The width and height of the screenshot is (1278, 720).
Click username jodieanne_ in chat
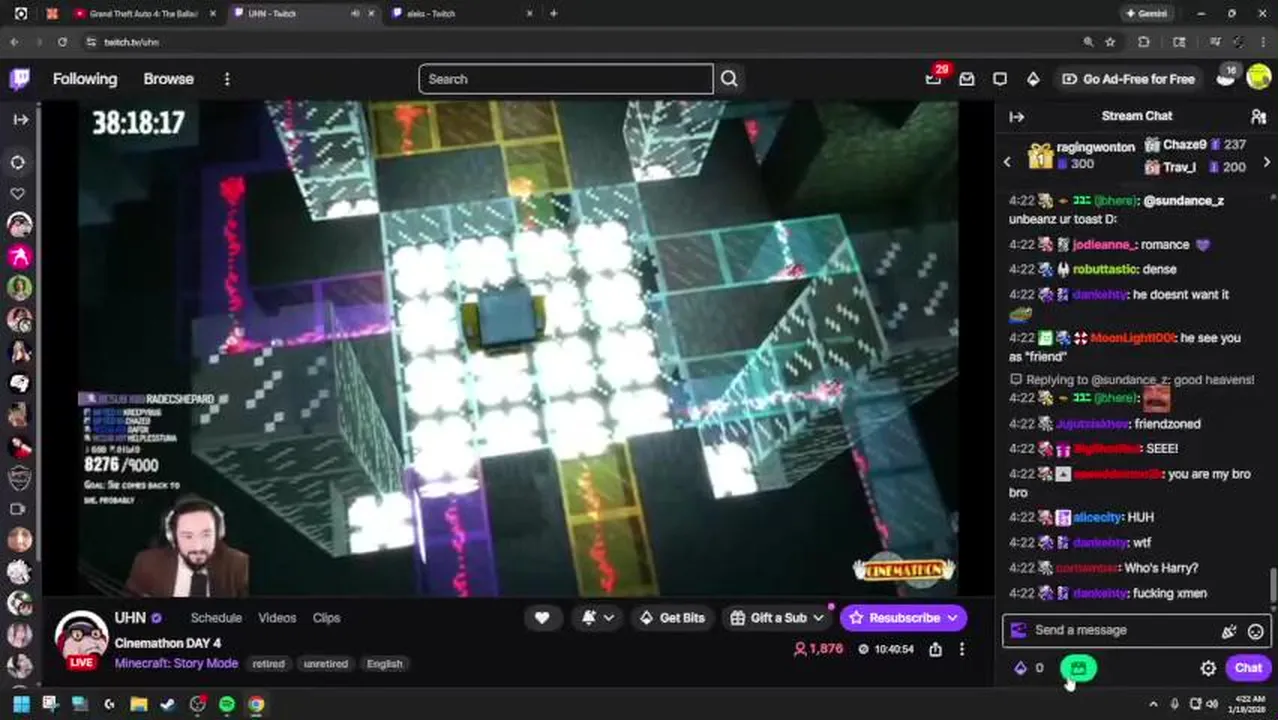(1105, 245)
